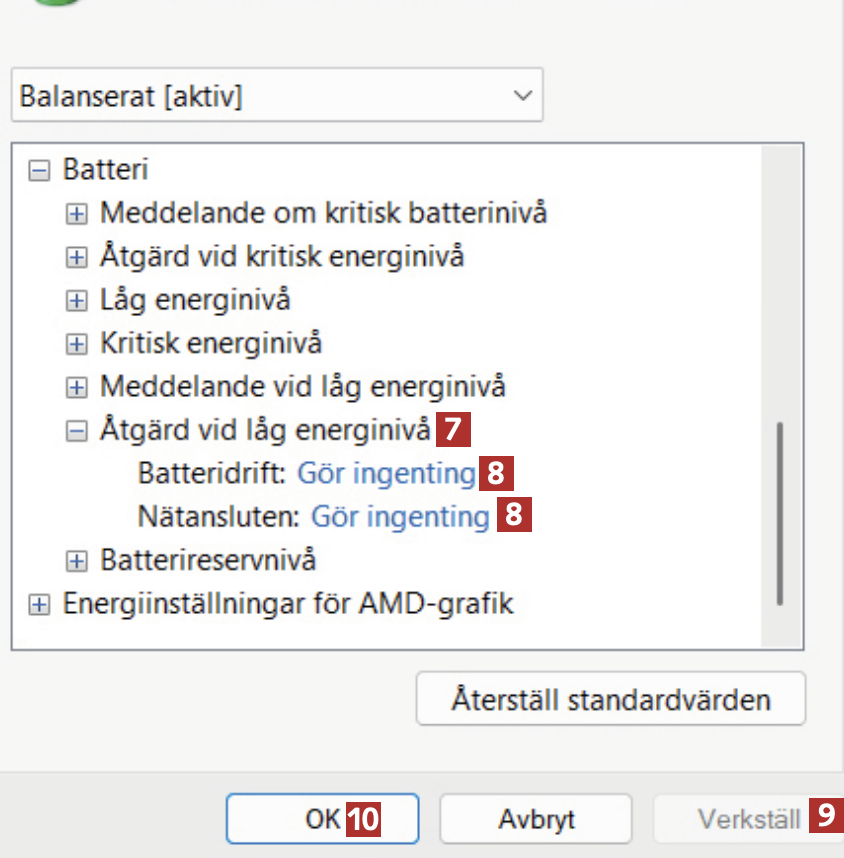Collapse the Batteri tree node minus icon
Viewport: 844px width, 858px height.
[39, 170]
